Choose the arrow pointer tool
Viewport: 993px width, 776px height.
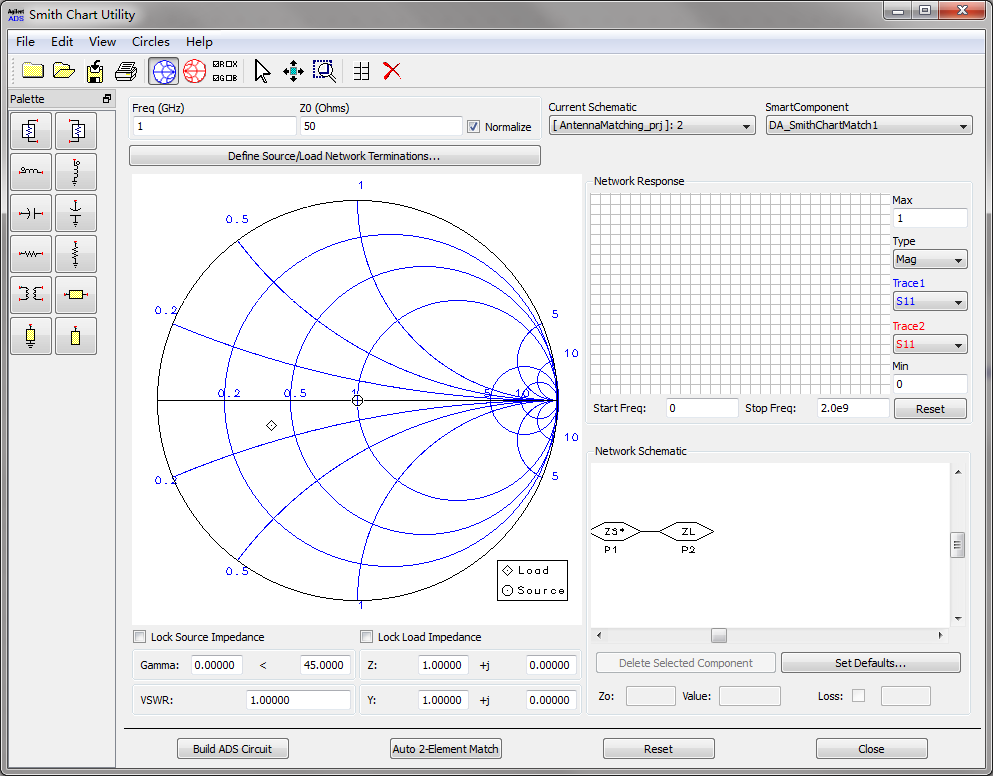(x=262, y=71)
